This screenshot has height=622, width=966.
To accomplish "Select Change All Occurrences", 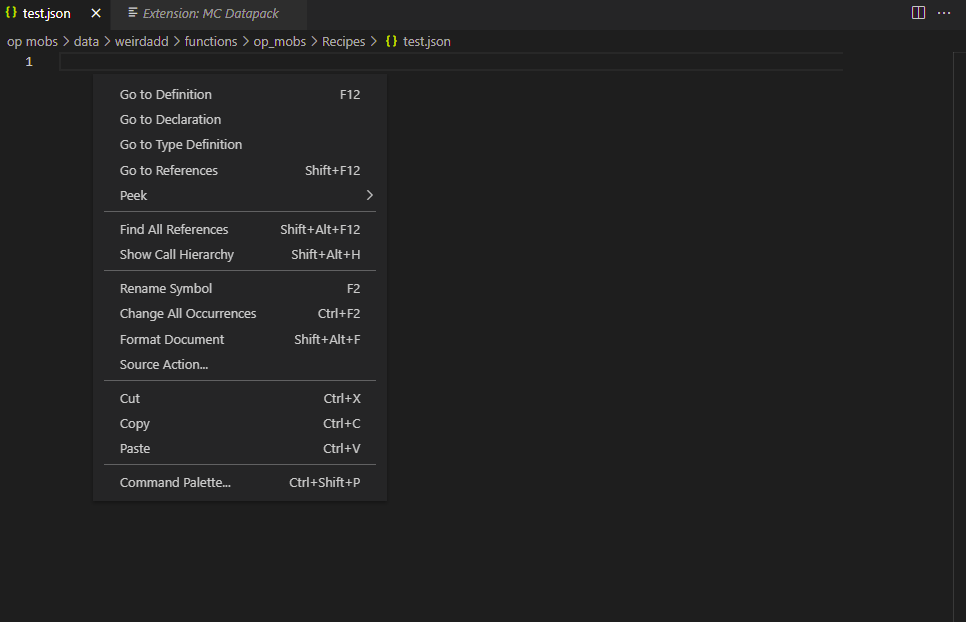I will (188, 313).
